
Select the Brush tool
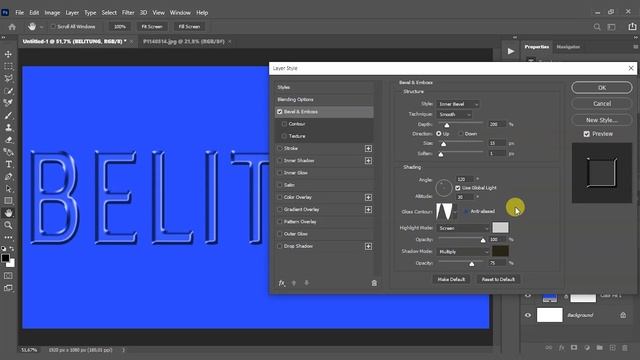click(x=8, y=116)
